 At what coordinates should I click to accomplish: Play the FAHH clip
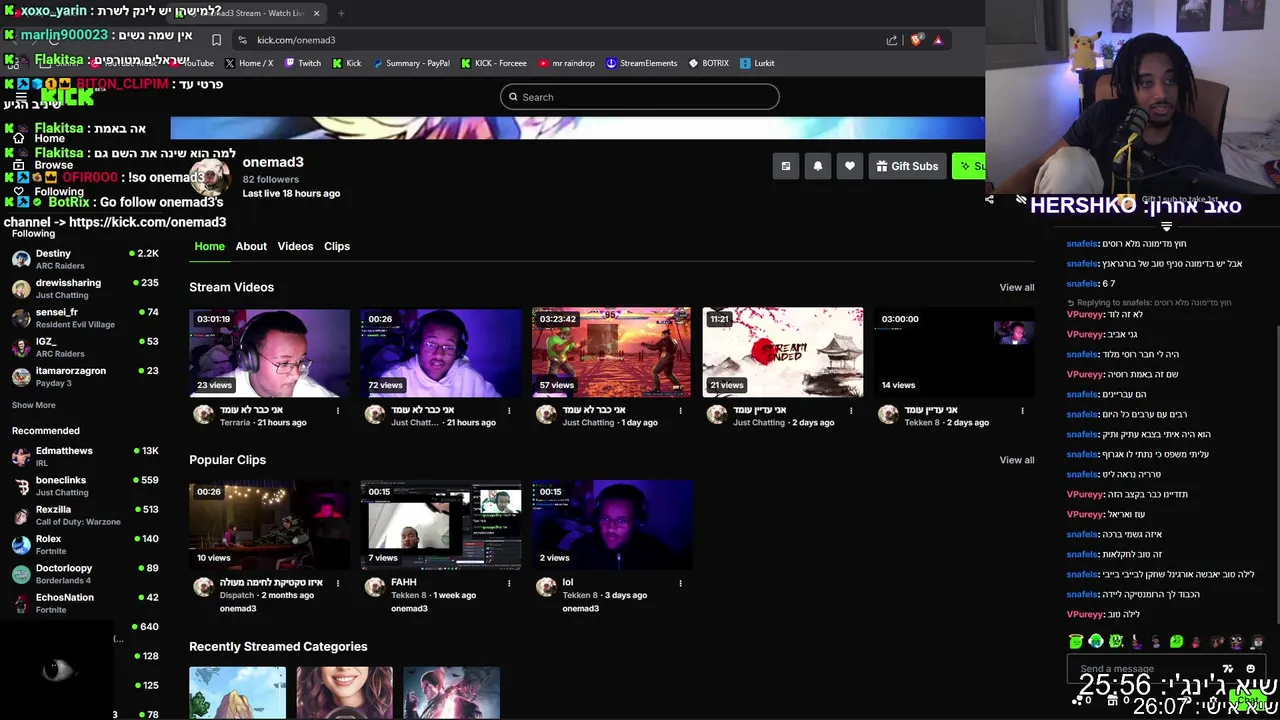point(441,525)
